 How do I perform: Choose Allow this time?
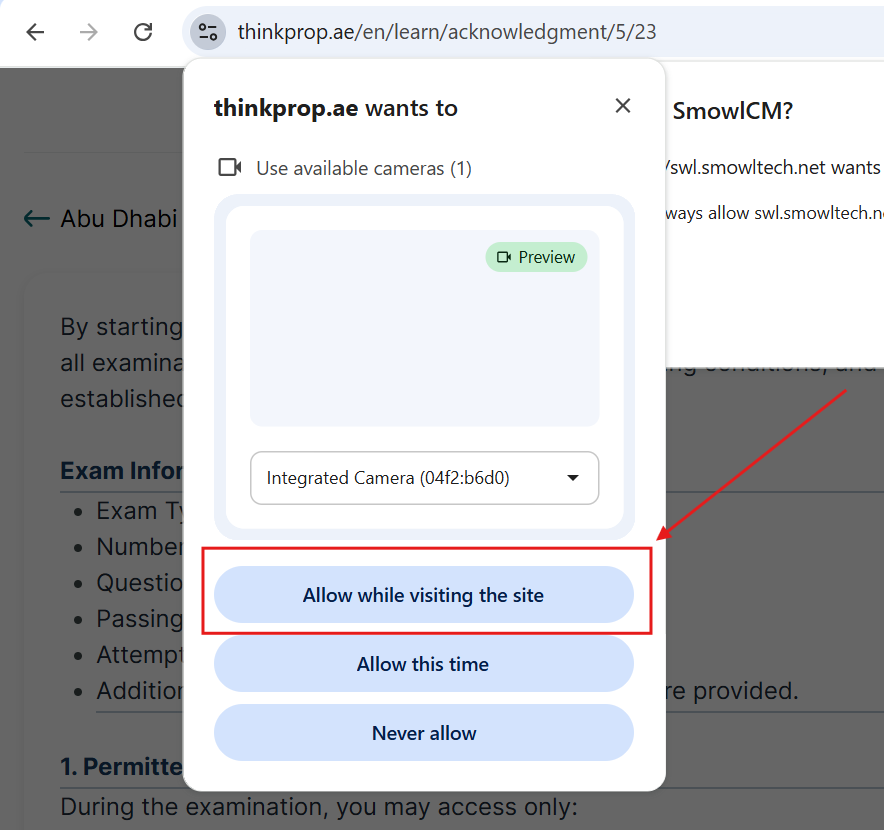click(x=424, y=664)
